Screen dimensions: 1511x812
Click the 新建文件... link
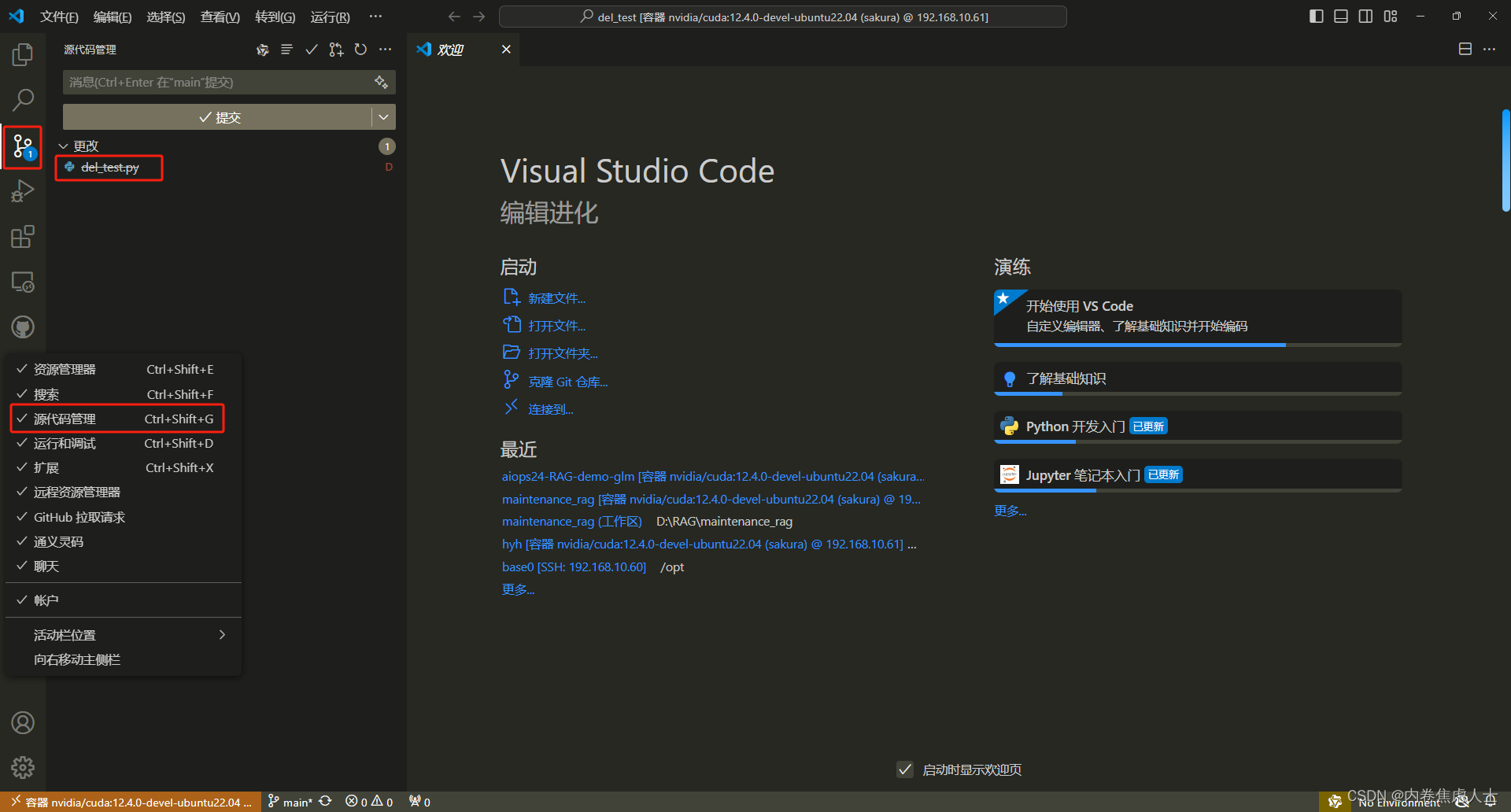tap(556, 298)
